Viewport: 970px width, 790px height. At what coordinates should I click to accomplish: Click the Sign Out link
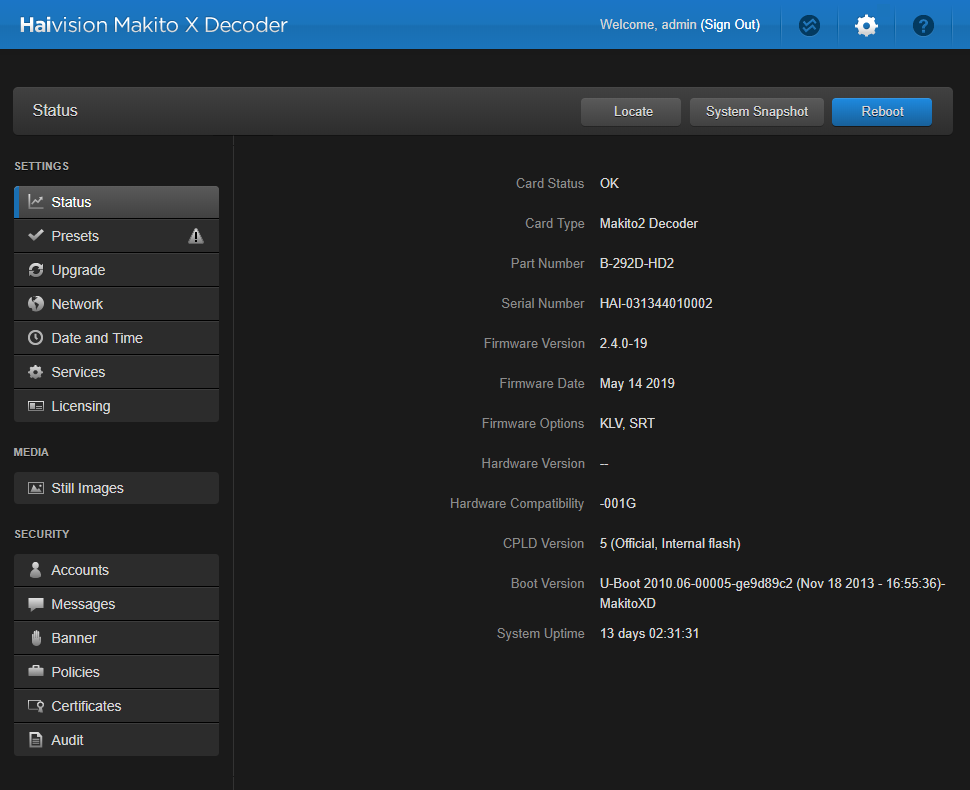tap(730, 25)
